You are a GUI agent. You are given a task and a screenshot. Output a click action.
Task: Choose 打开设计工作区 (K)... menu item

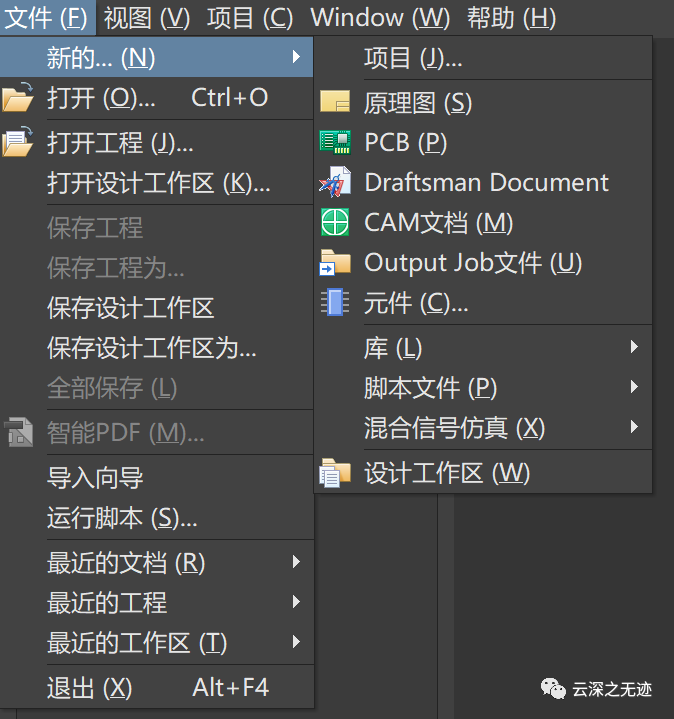tap(156, 183)
